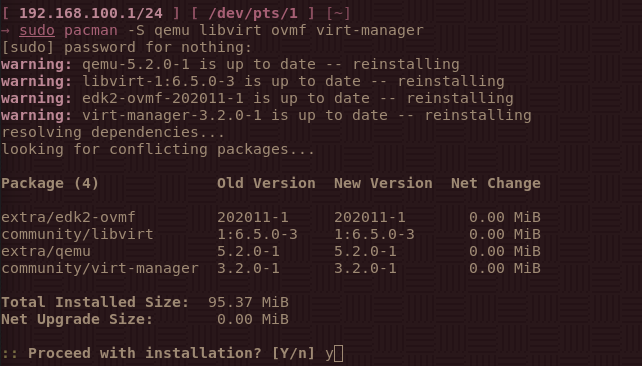Click the underlined sudo command word
Viewport: 642px width, 366px height.
point(37,31)
